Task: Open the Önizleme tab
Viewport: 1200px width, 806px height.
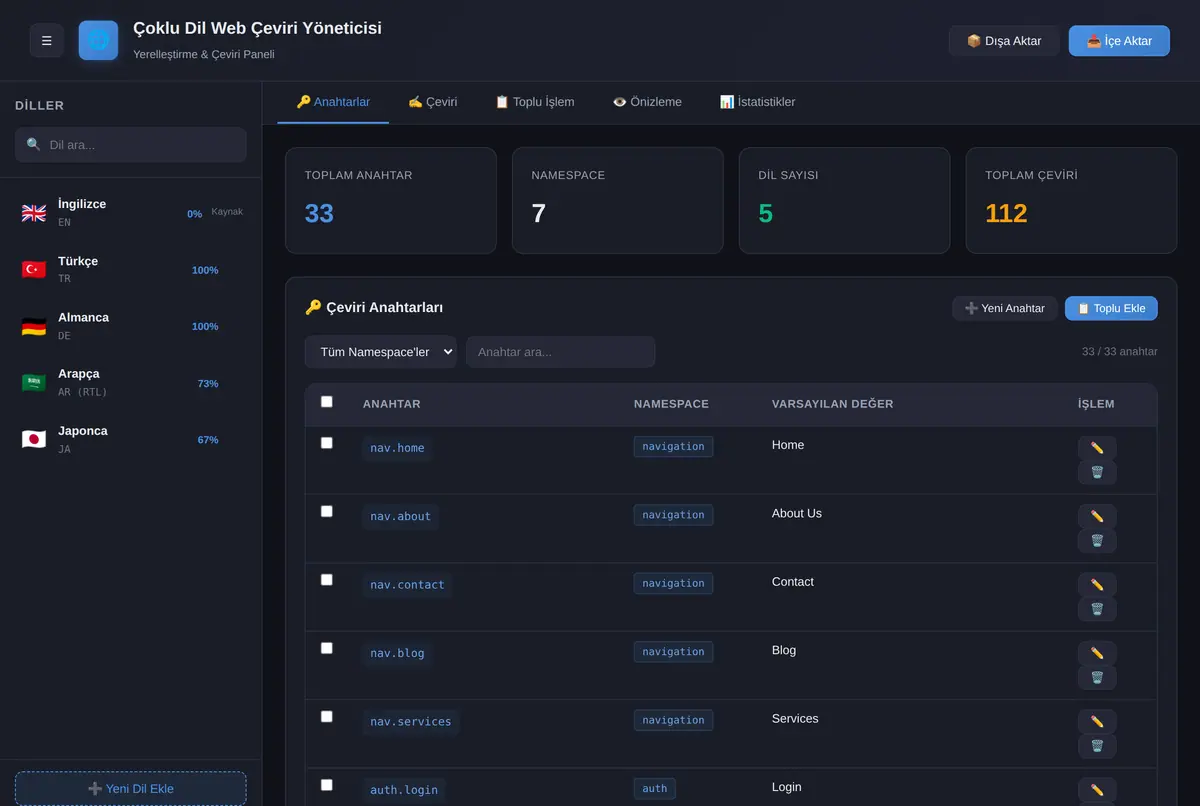Action: (647, 102)
